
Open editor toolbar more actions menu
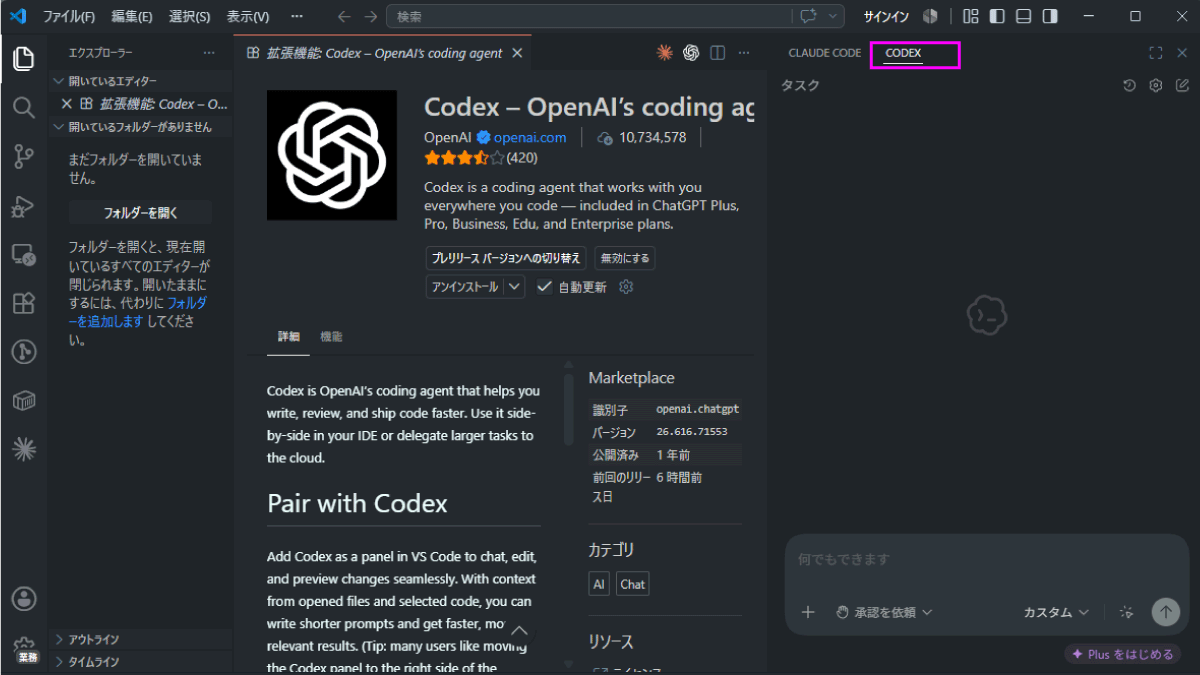point(743,53)
